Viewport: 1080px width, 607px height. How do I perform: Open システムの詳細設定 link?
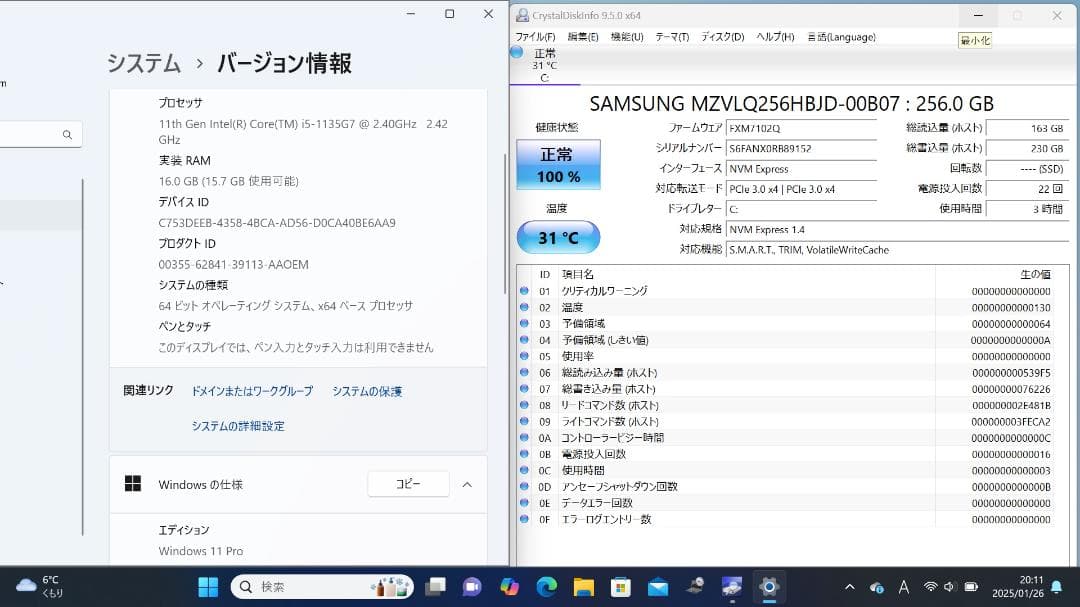pos(236,425)
